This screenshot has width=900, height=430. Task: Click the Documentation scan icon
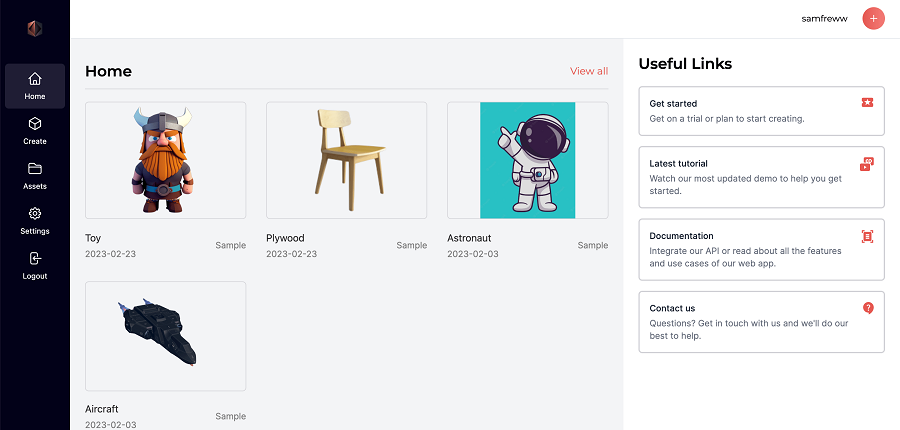(867, 236)
